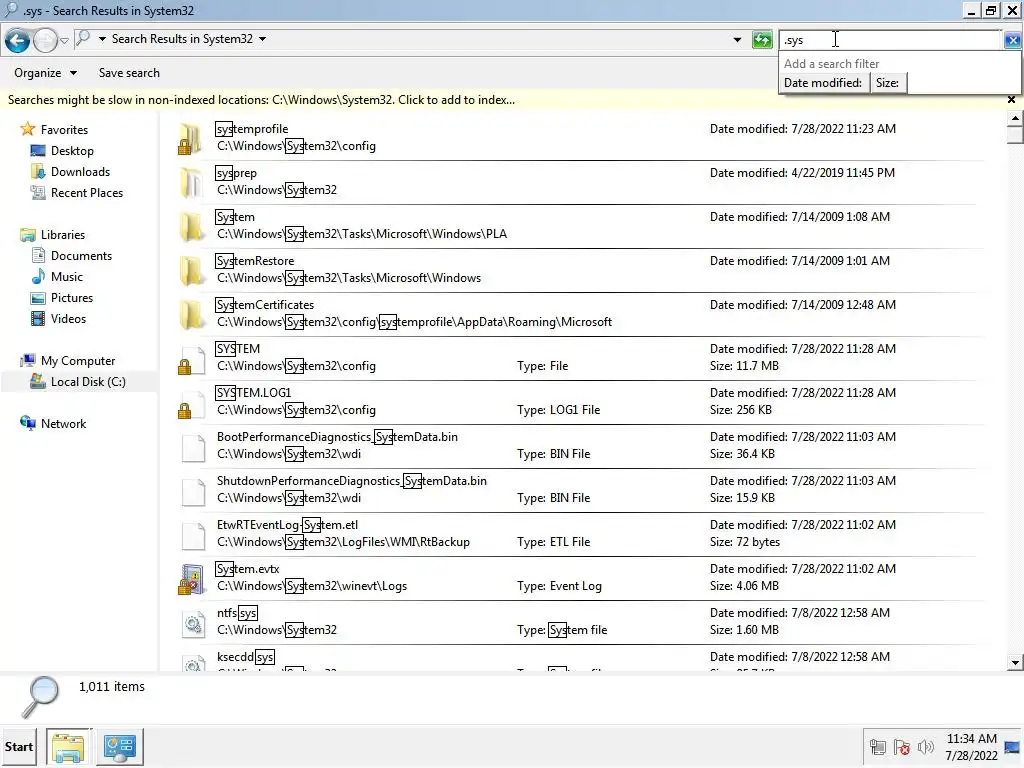This screenshot has height=768, width=1024.
Task: Click the magnifier icon in address bar
Action: (83, 39)
